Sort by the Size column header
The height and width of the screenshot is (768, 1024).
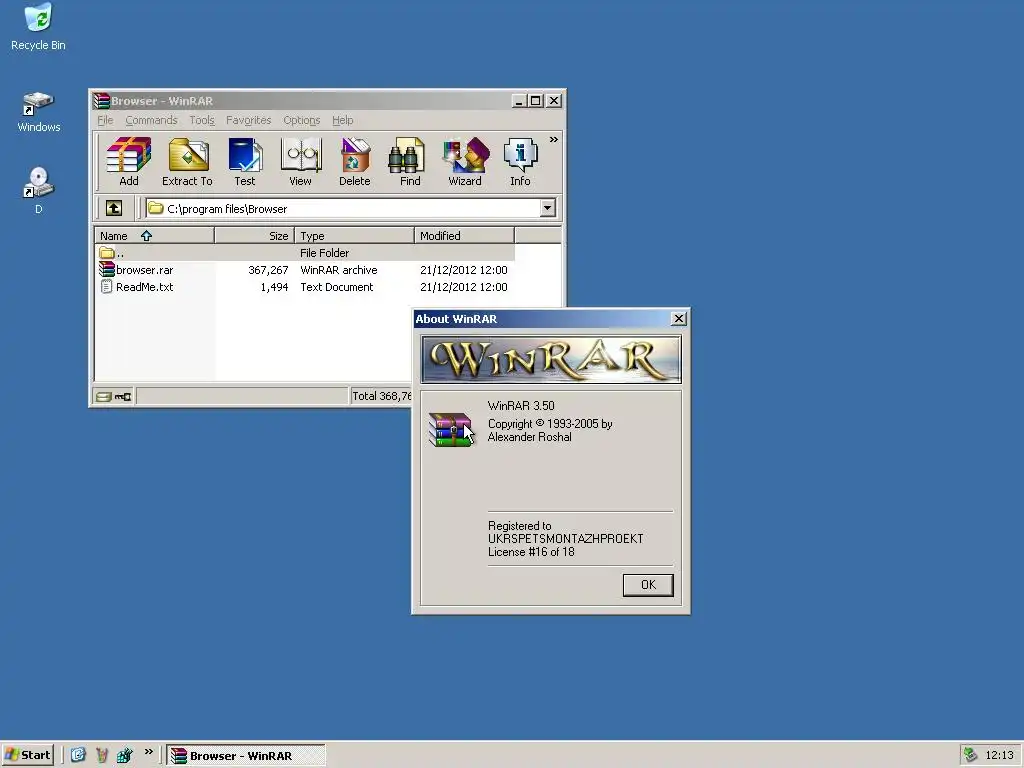click(255, 236)
